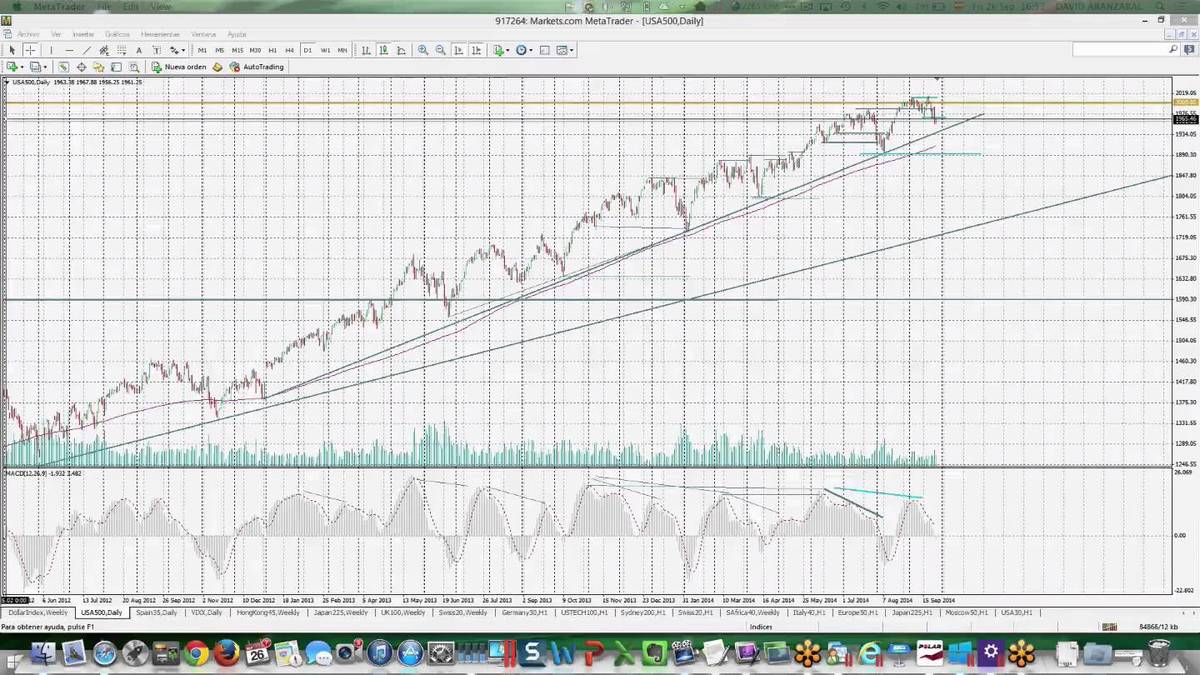
Task: Choose the horizontal line drawing tool
Action: (x=69, y=50)
